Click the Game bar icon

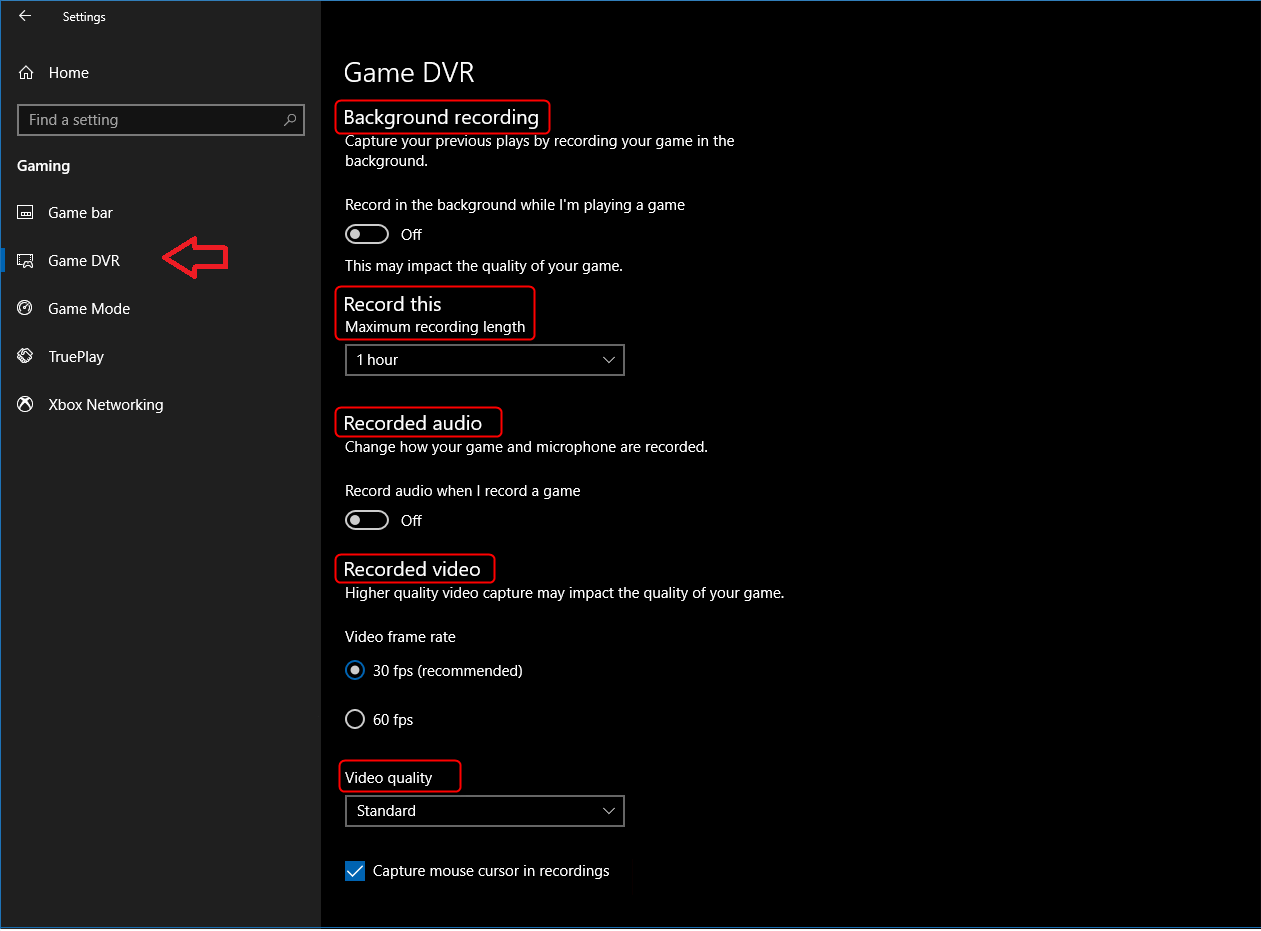(x=26, y=213)
